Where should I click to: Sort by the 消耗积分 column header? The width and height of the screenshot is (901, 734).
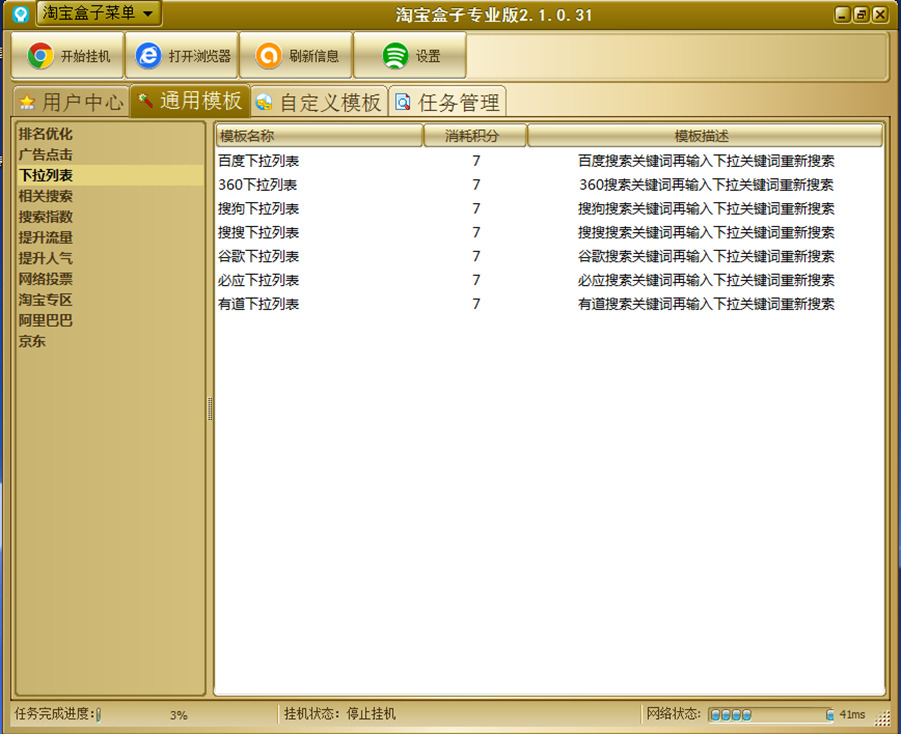(475, 136)
